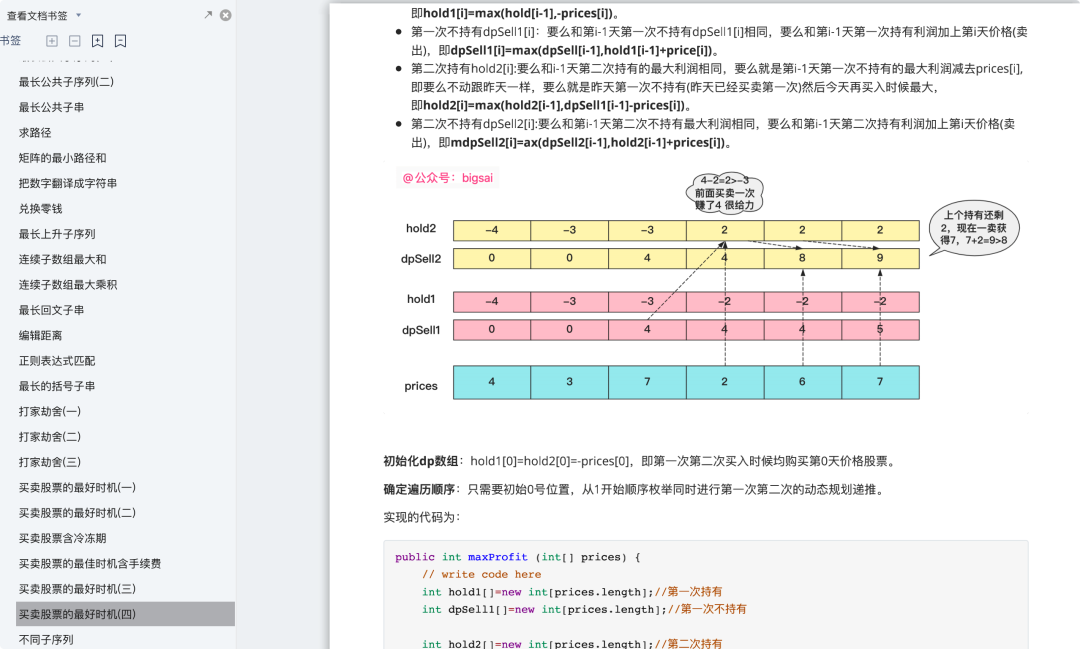The width and height of the screenshot is (1080, 649).
Task: Click the thought bubble 前面买卖一次
Action: 725,193
